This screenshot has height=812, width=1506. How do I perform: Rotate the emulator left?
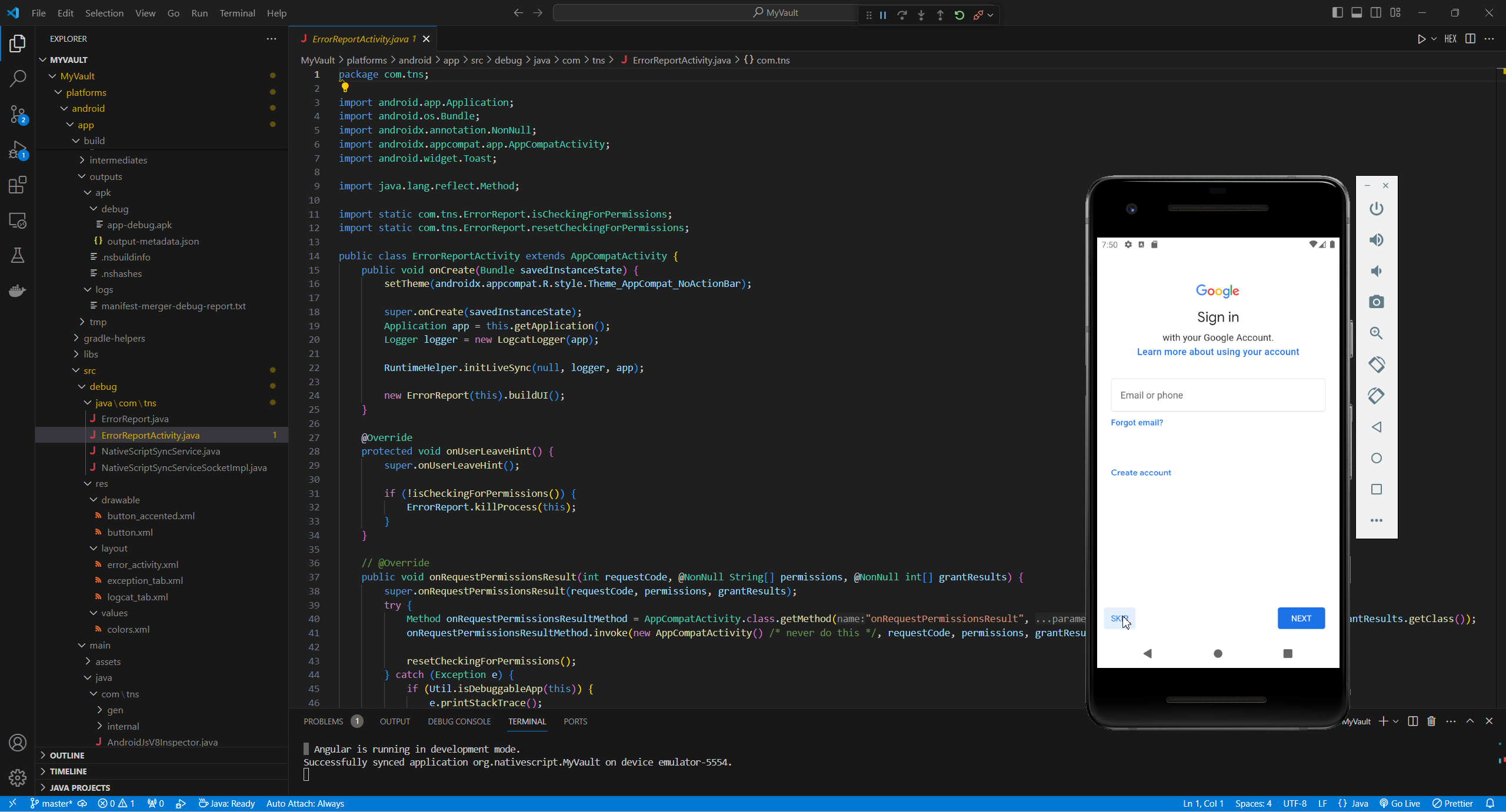[x=1376, y=365]
